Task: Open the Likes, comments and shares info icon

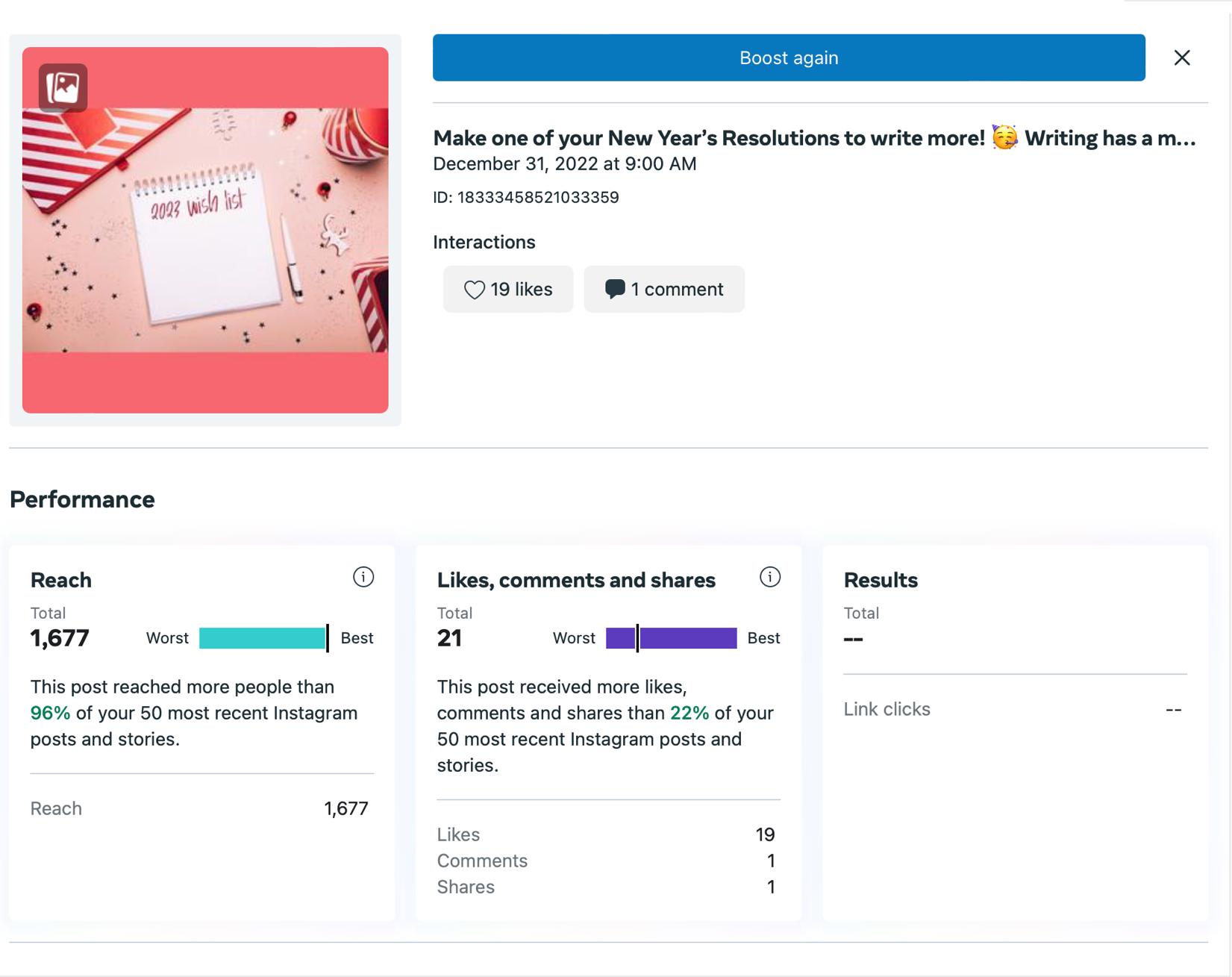Action: (x=770, y=577)
